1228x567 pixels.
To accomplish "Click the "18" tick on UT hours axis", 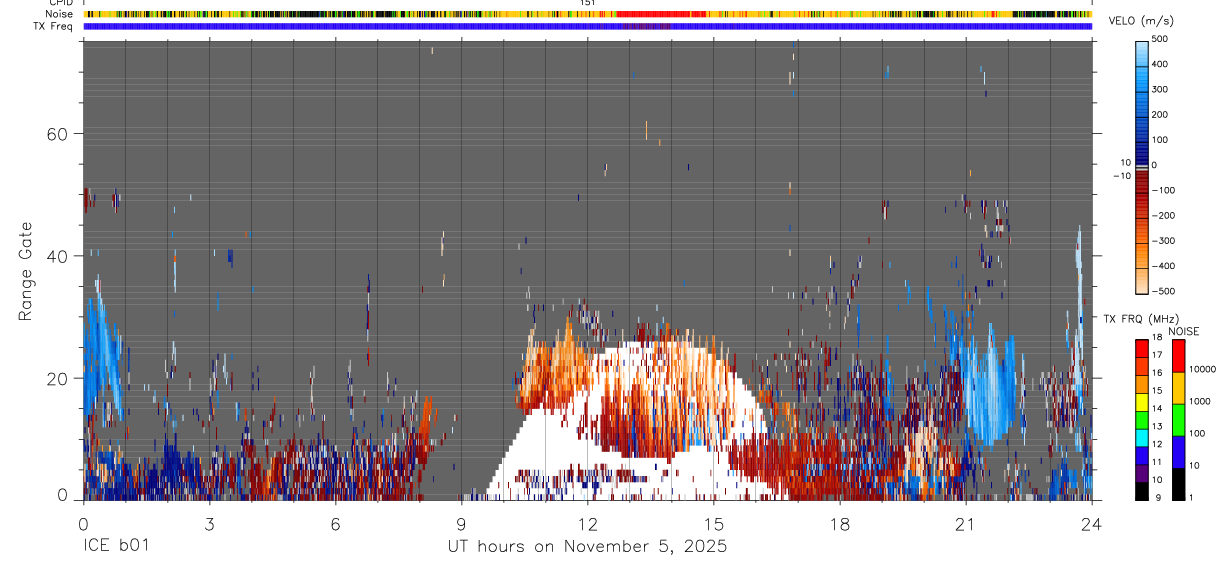I will click(x=840, y=523).
